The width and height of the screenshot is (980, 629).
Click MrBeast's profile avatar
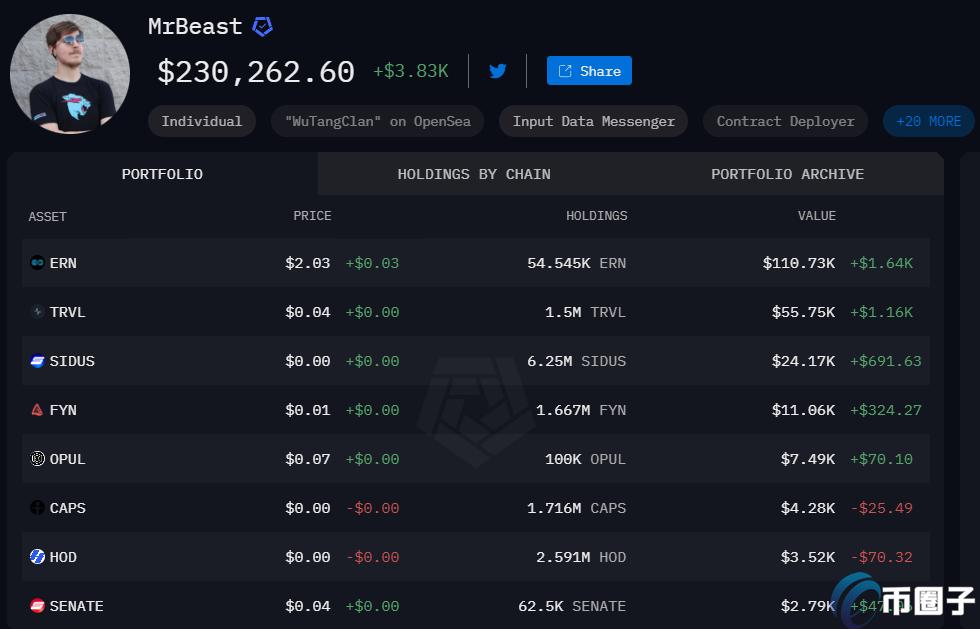pyautogui.click(x=70, y=74)
